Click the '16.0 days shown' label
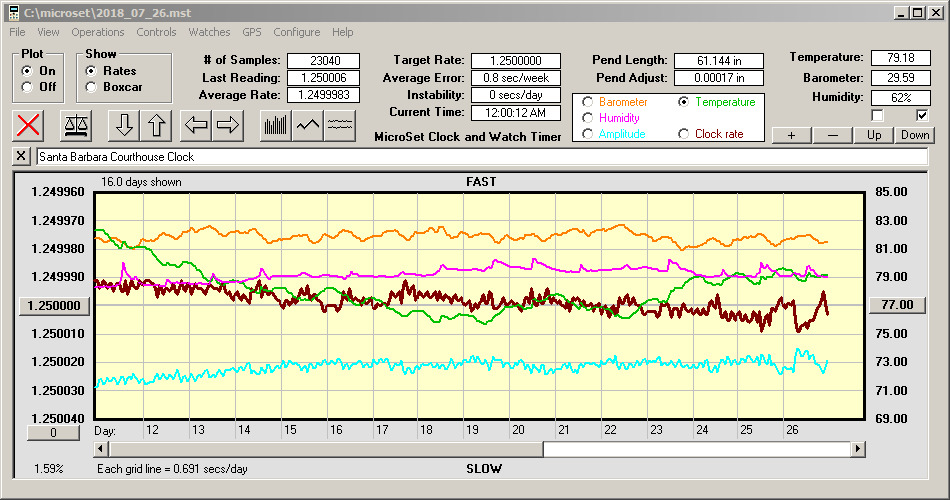This screenshot has height=500, width=950. (x=141, y=182)
